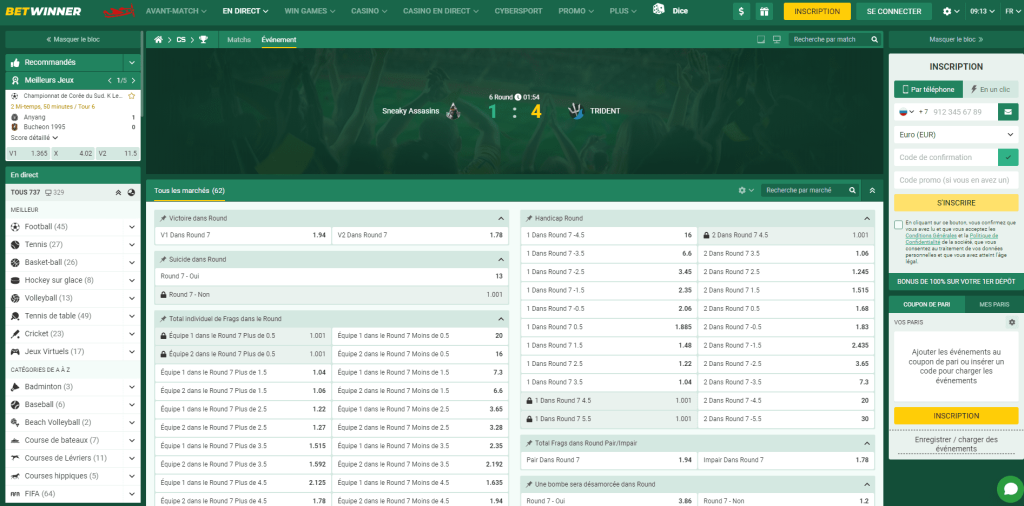Go to CYBERSPORT section
The image size is (1024, 506).
(519, 11)
